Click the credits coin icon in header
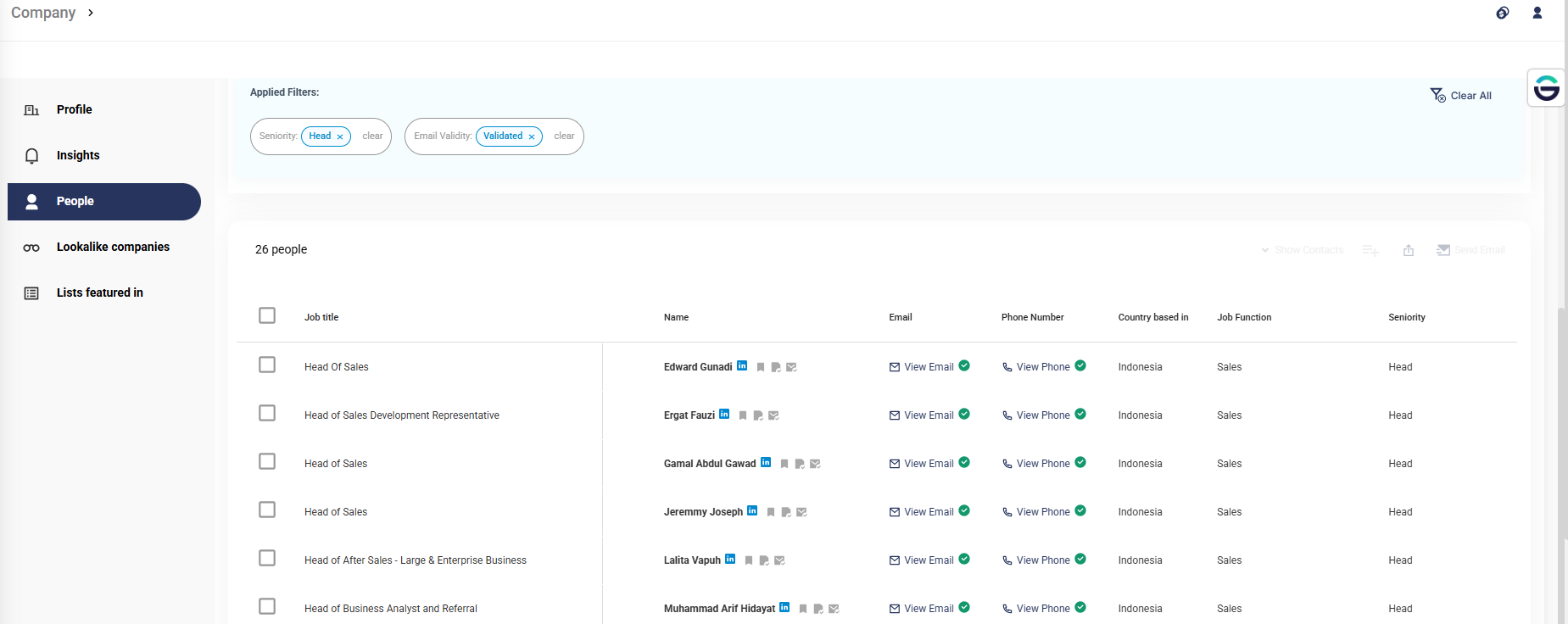The width and height of the screenshot is (1568, 624). (x=1503, y=13)
